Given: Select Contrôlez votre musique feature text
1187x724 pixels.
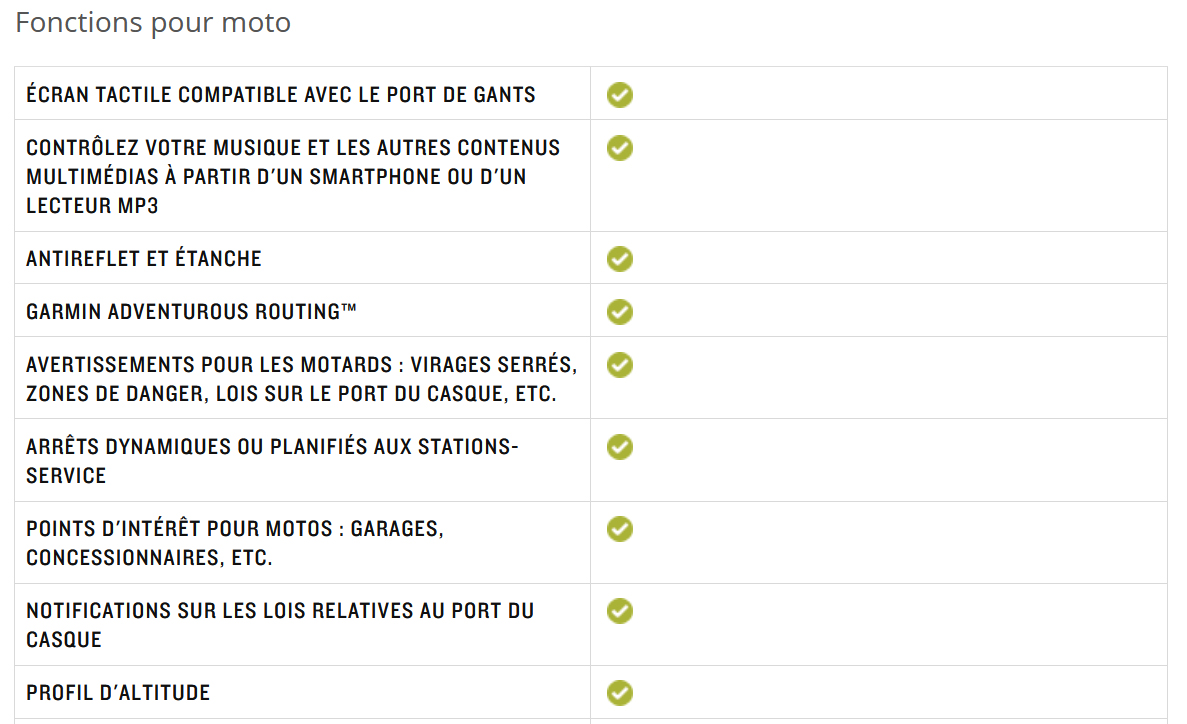Looking at the screenshot, I should coord(293,176).
